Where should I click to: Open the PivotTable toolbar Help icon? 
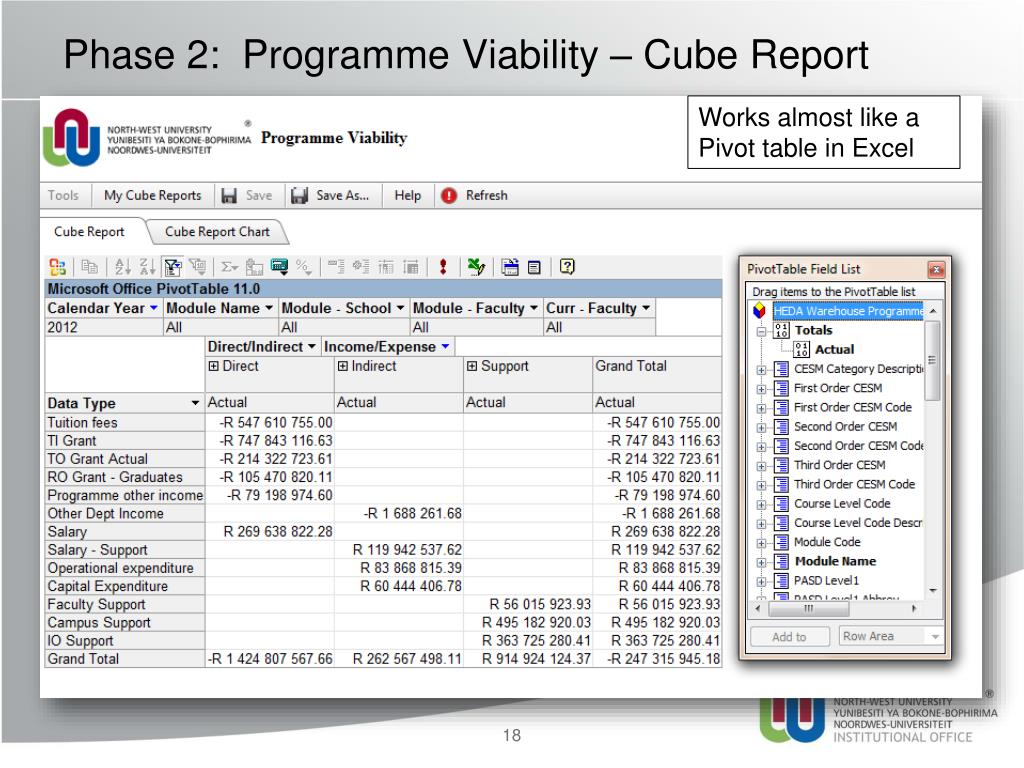pyautogui.click(x=567, y=267)
